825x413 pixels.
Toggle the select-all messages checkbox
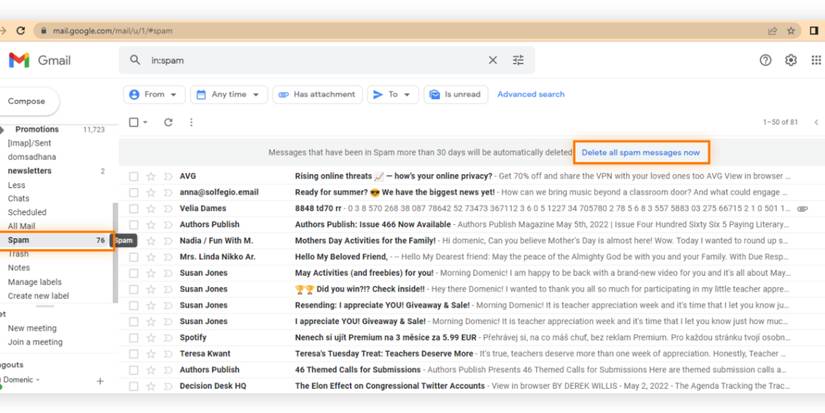click(134, 122)
